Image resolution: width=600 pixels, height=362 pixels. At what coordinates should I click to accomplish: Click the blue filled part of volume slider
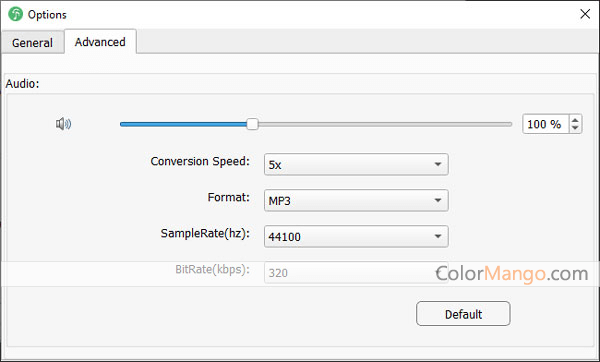183,124
